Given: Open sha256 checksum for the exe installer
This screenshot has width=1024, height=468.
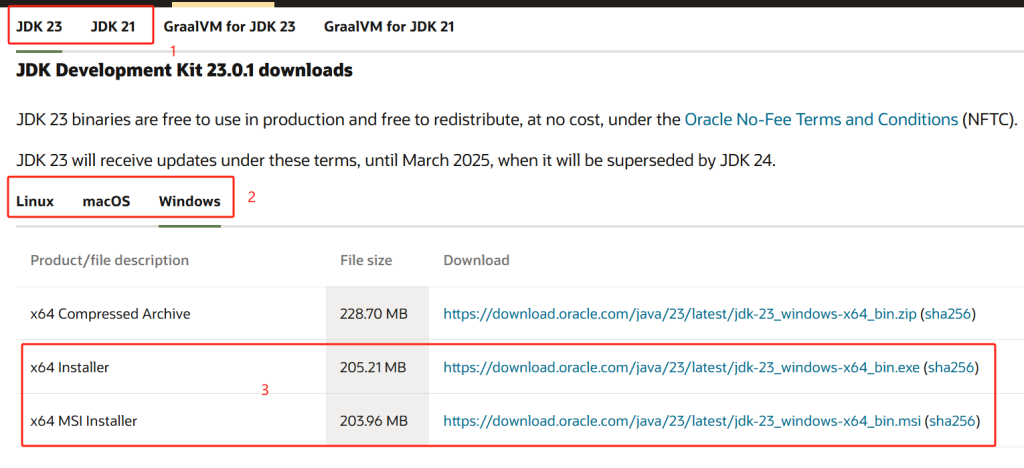Looking at the screenshot, I should (950, 368).
